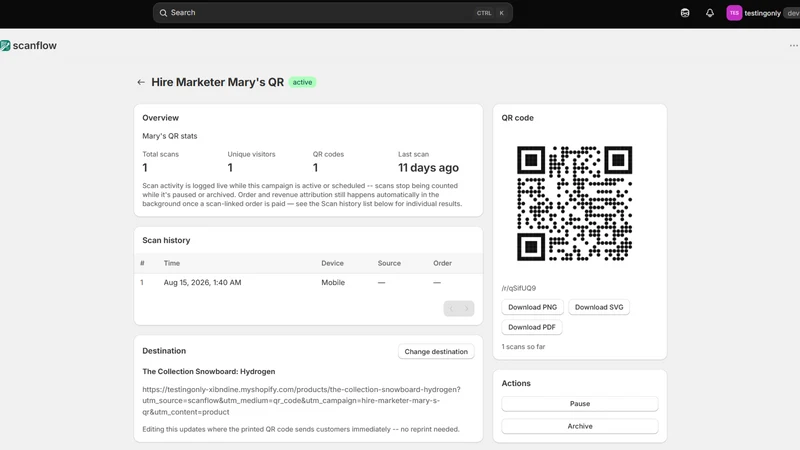Go to previous scan history page
Screen dimensions: 800x450
point(451,308)
